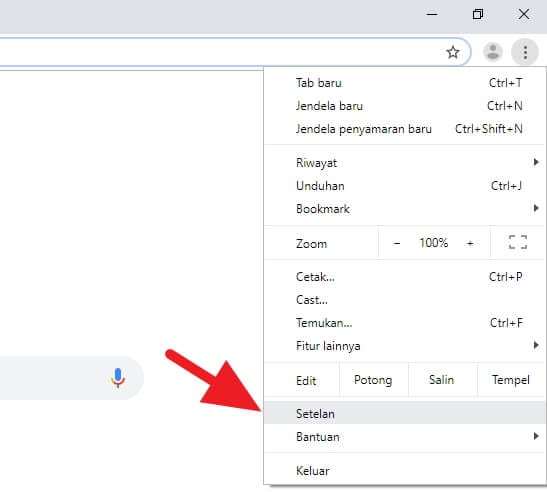Click the Tempel (paste) button
The height and width of the screenshot is (492, 547).
(511, 380)
